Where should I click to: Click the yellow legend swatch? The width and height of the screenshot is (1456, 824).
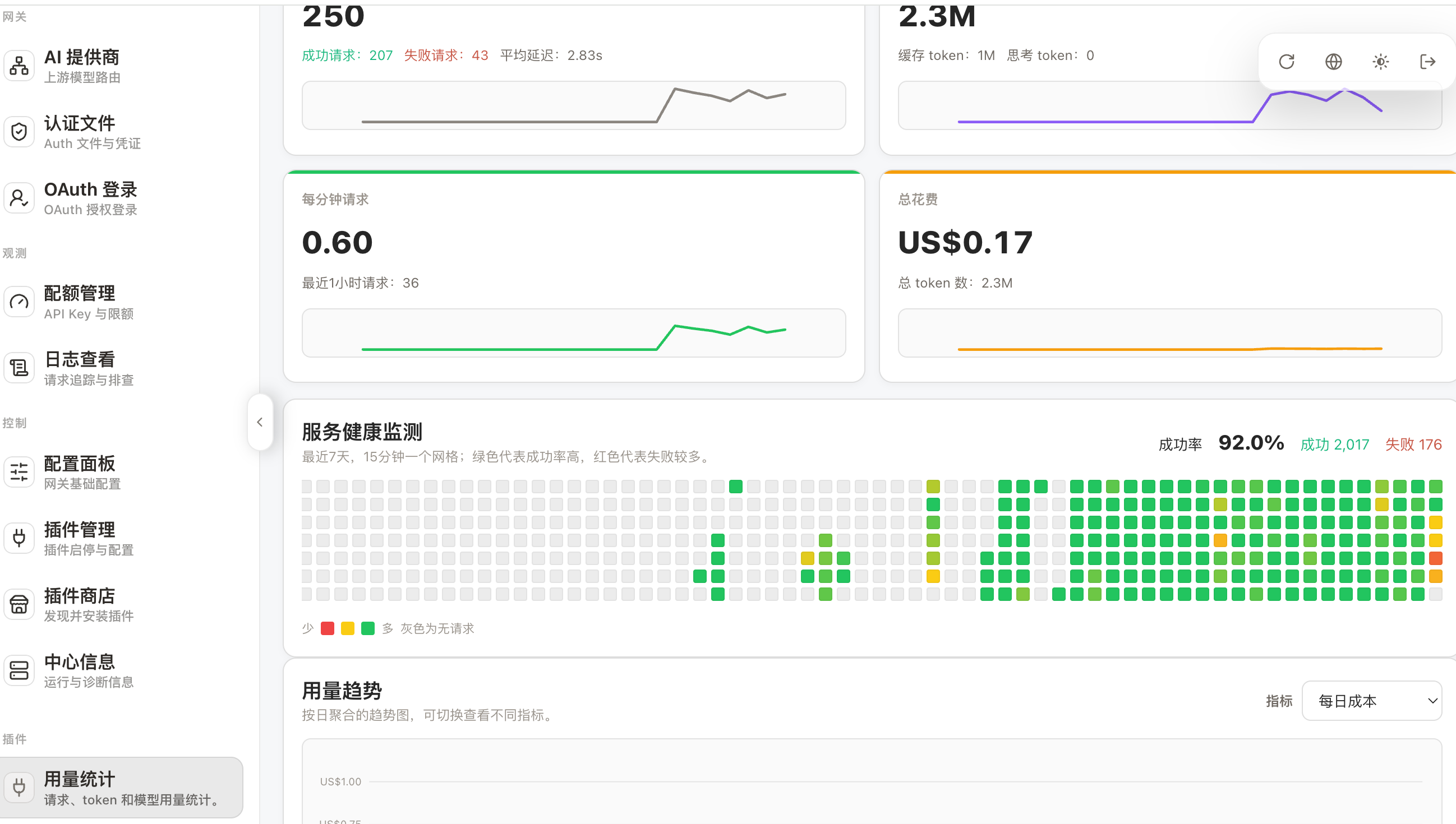[x=348, y=628]
